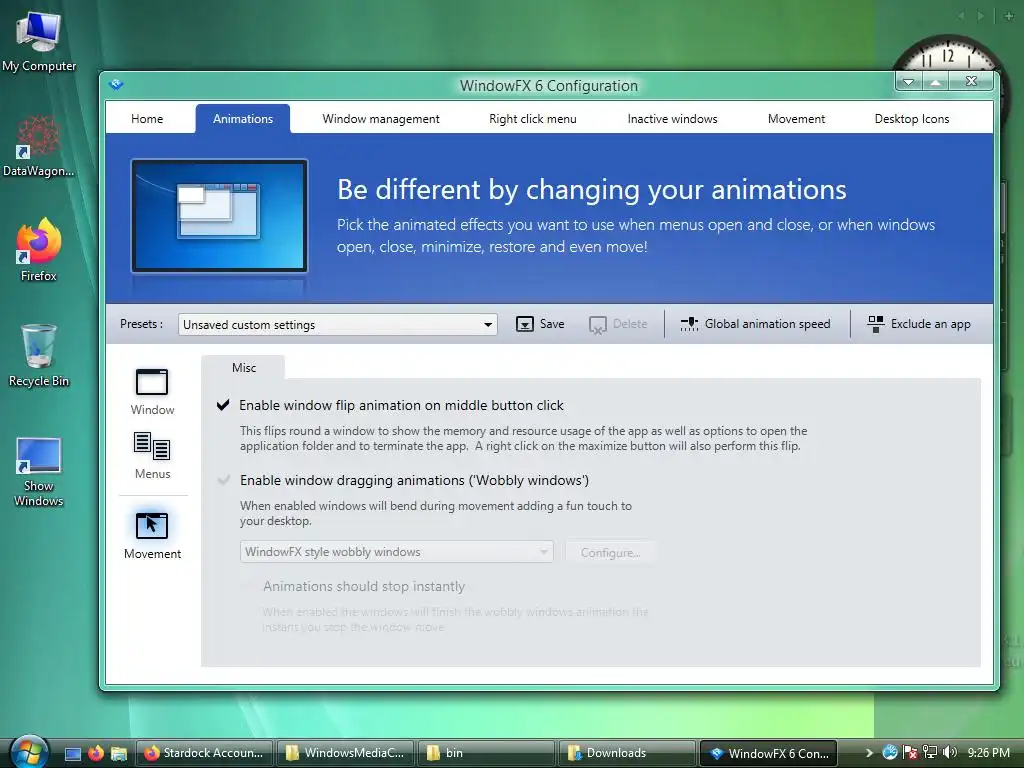Viewport: 1024px width, 768px height.
Task: Click the taskbar clock showing 9:26 PM
Action: [988, 753]
